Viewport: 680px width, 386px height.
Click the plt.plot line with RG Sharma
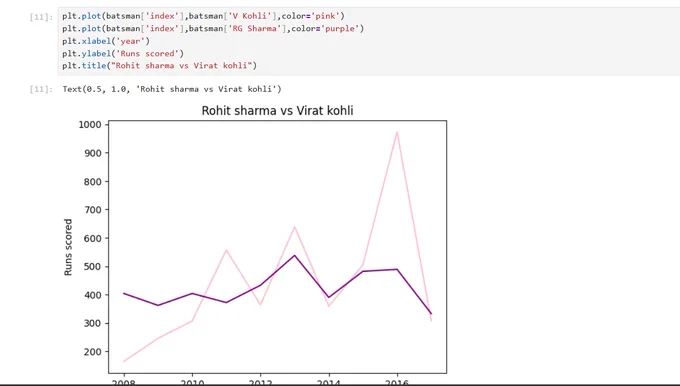coord(213,29)
